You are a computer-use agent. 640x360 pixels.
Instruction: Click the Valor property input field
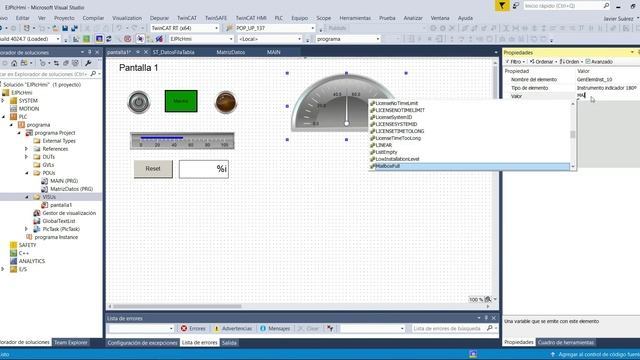pos(608,96)
